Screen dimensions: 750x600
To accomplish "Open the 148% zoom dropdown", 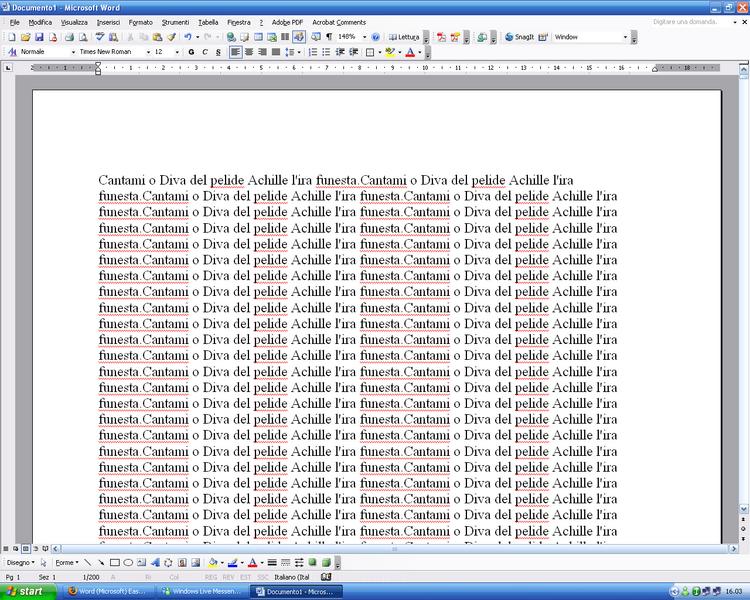I will [364, 37].
